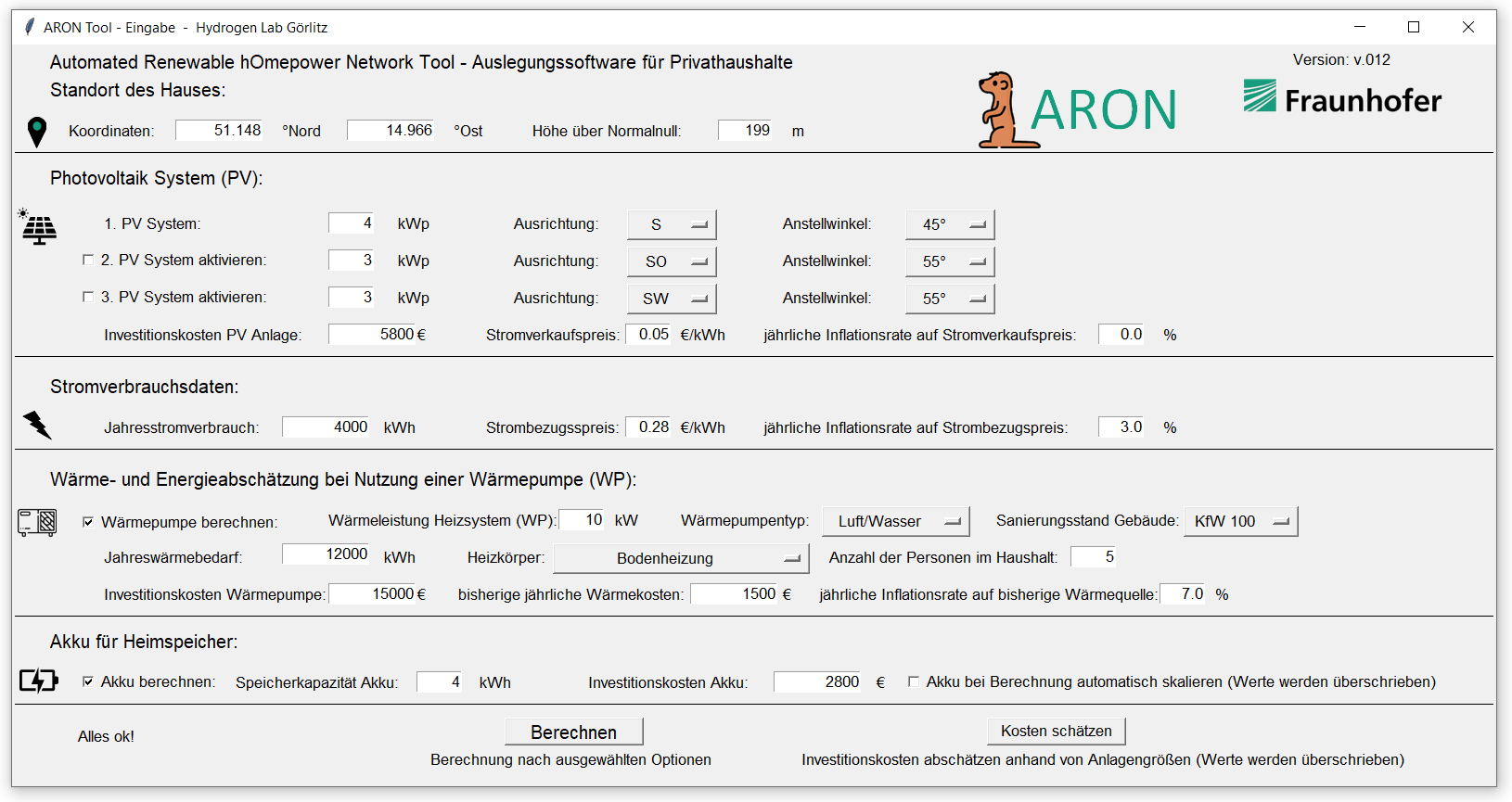
Task: Enable the 3. PV System aktivieren checkbox
Action: pyautogui.click(x=88, y=297)
